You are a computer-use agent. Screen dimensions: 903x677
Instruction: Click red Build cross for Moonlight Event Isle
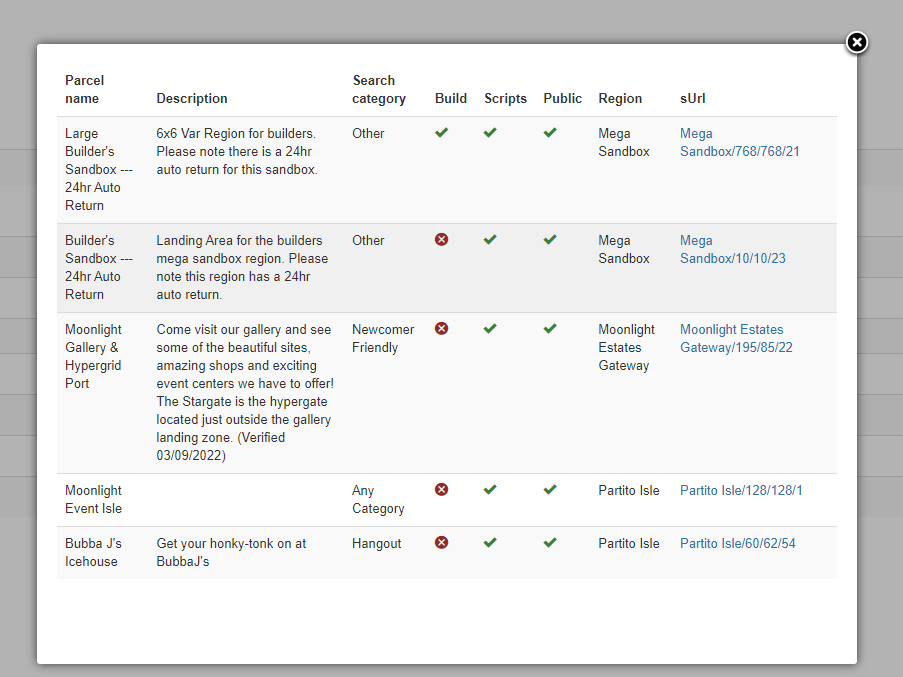(442, 490)
